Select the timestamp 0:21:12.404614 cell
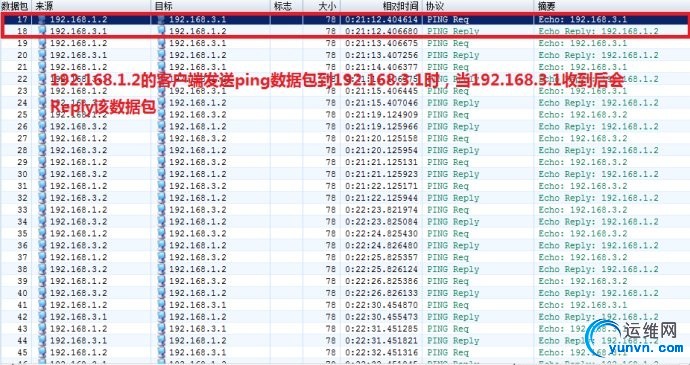690x365 pixels. (381, 19)
